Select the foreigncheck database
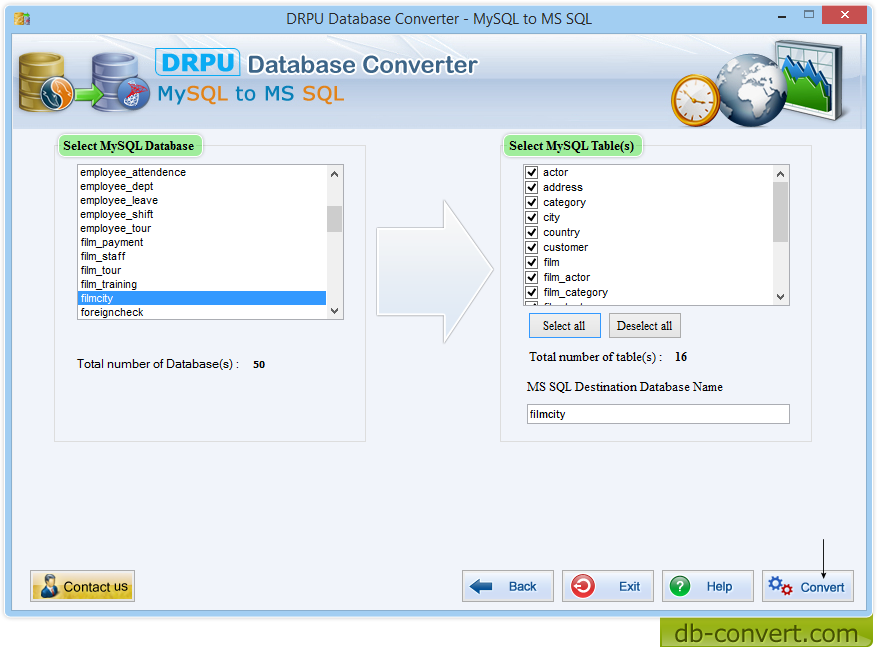Image resolution: width=877 pixels, height=647 pixels. pyautogui.click(x=201, y=312)
